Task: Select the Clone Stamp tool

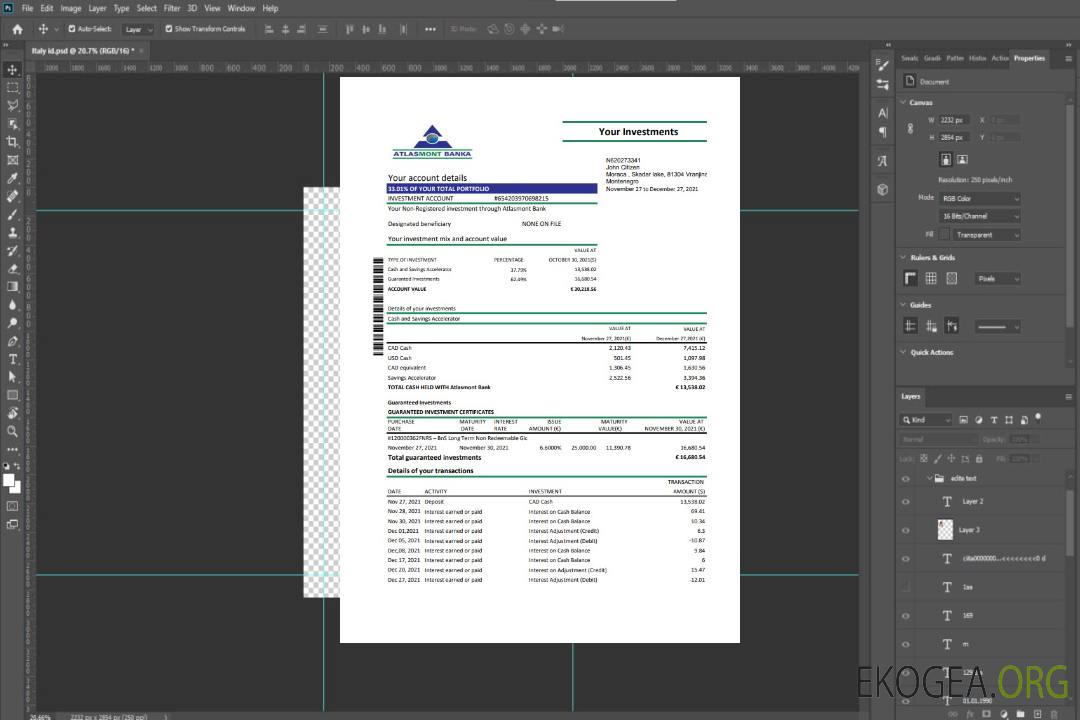Action: 12,233
